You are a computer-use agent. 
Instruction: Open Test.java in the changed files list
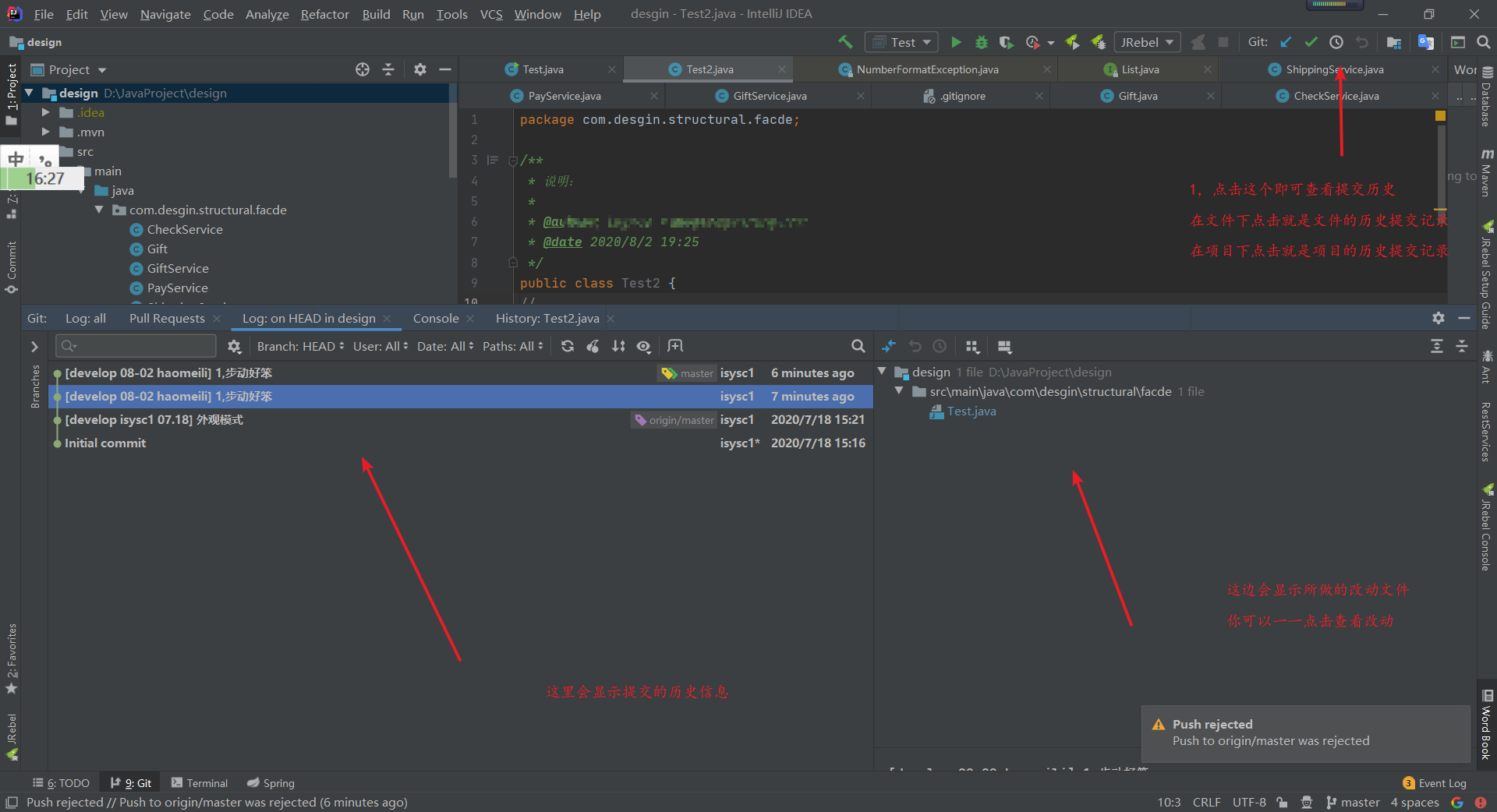(971, 411)
